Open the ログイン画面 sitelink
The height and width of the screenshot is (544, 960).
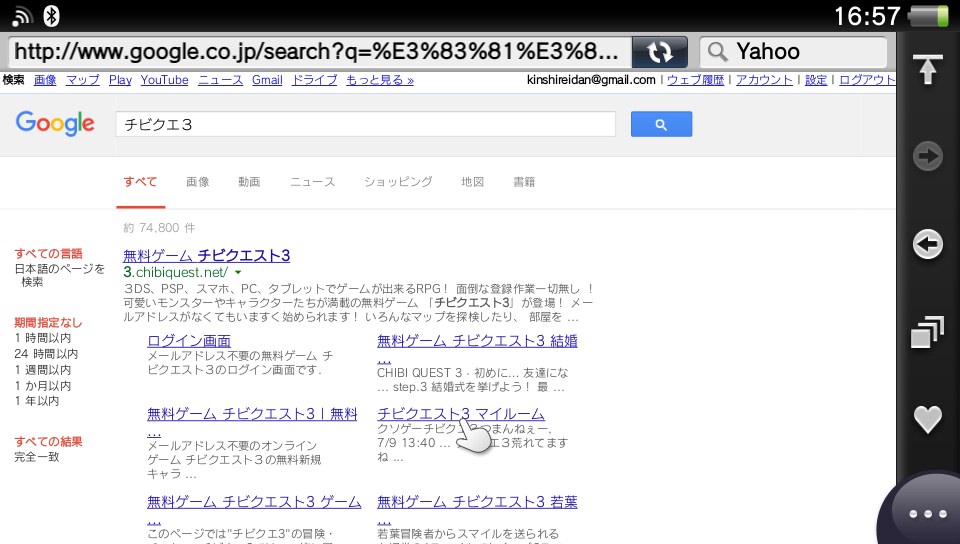coord(189,341)
